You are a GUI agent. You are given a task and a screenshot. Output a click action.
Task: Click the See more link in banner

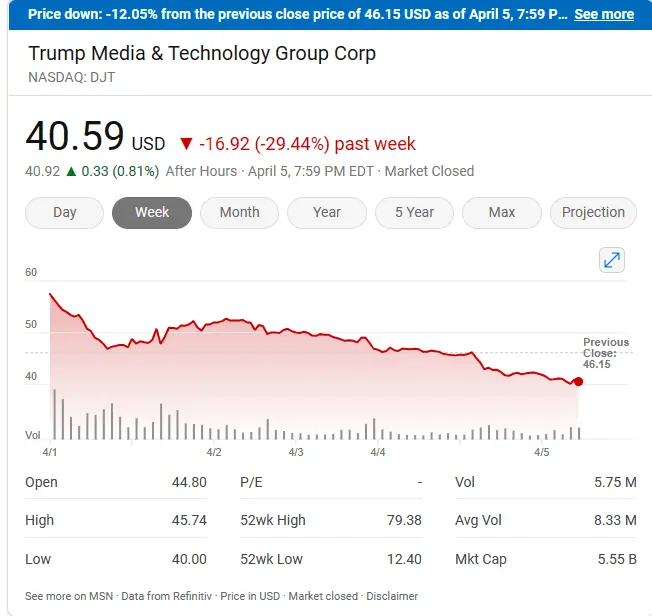604,14
